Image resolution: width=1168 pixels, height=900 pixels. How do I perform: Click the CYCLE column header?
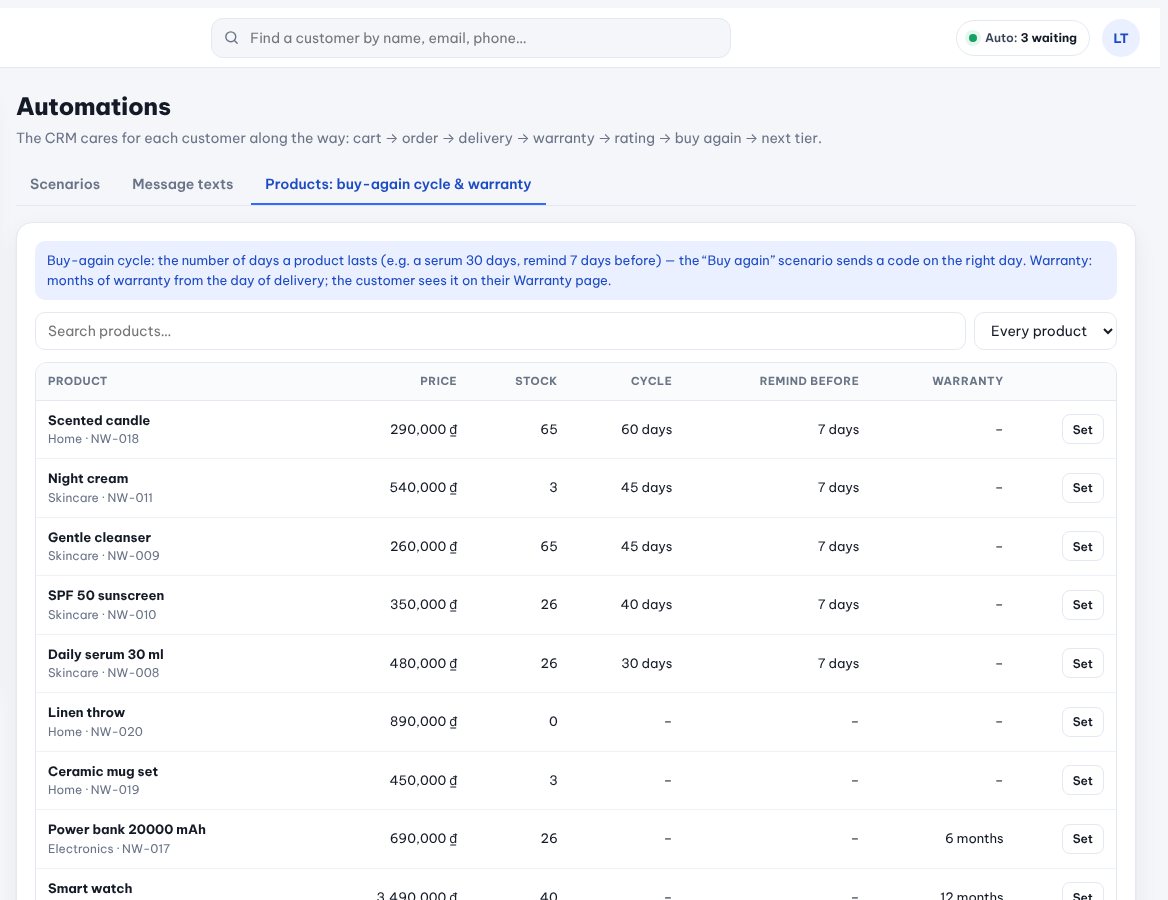651,381
